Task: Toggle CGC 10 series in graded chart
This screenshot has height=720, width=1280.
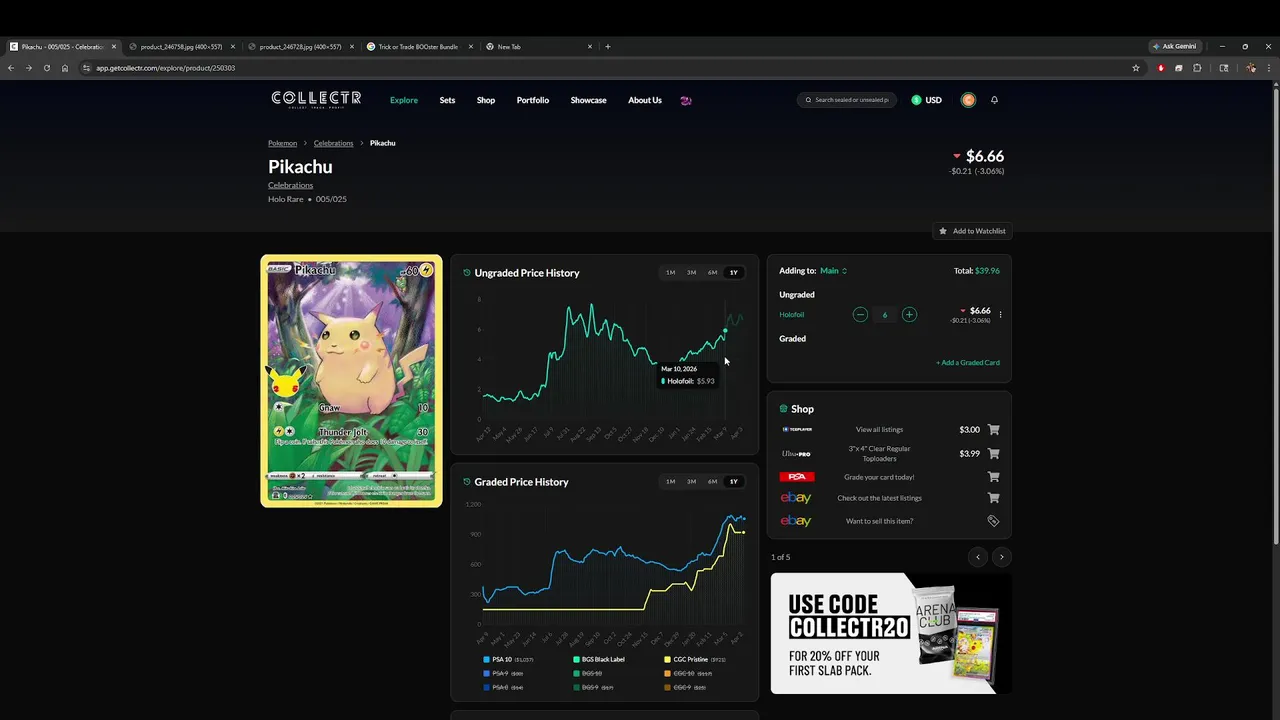Action: coord(688,674)
